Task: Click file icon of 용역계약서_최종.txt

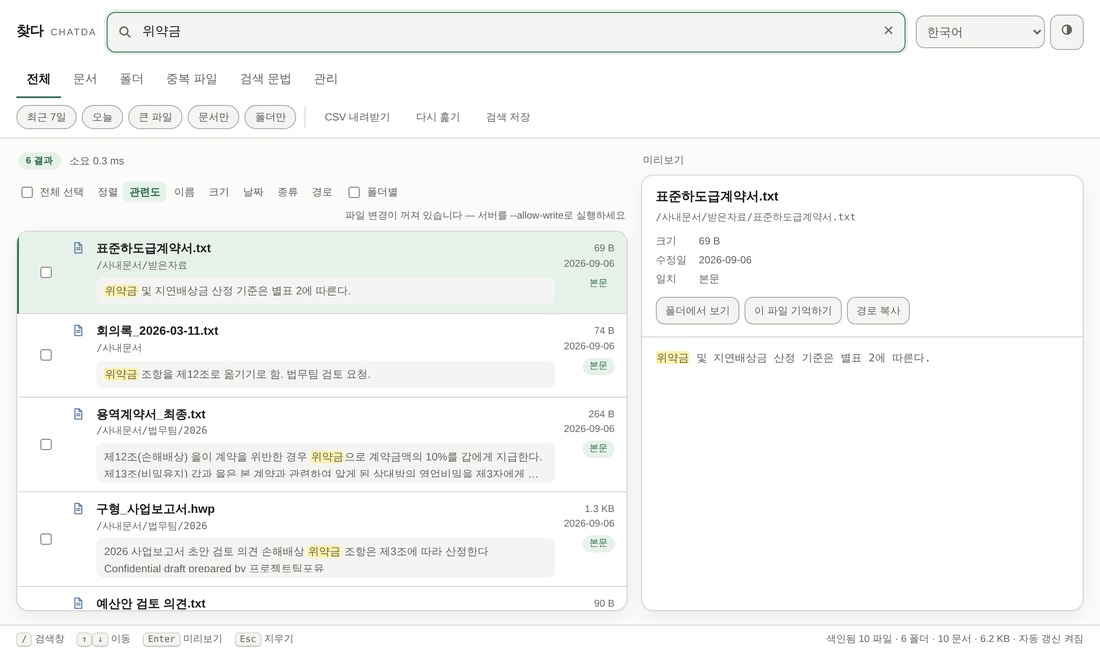Action: tap(79, 414)
